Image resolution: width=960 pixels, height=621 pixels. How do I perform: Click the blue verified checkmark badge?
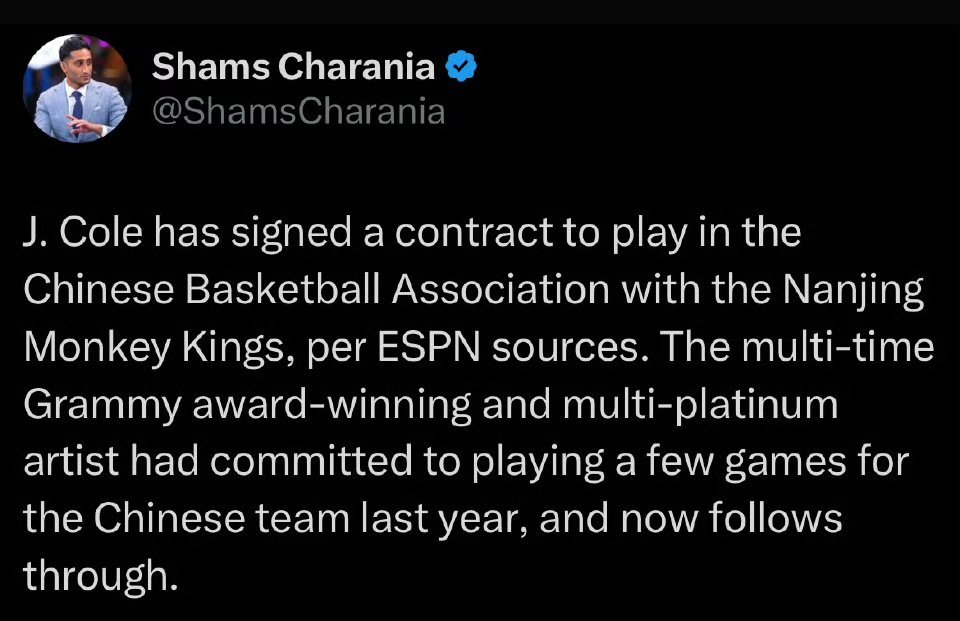point(460,67)
